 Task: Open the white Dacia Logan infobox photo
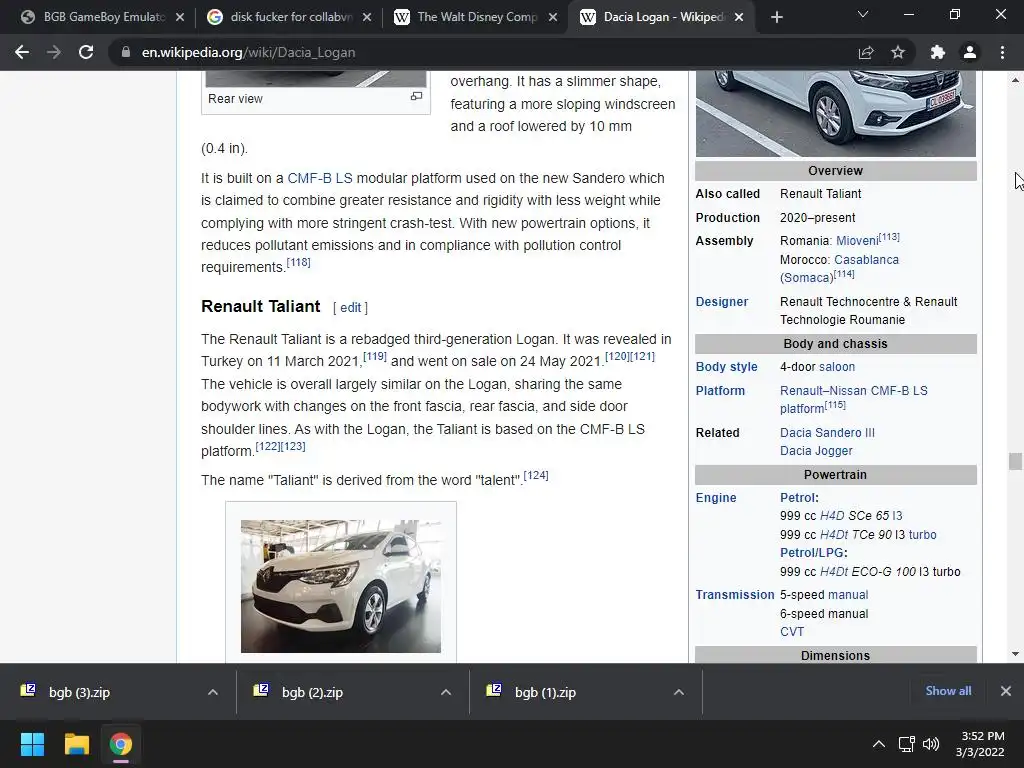coord(836,114)
